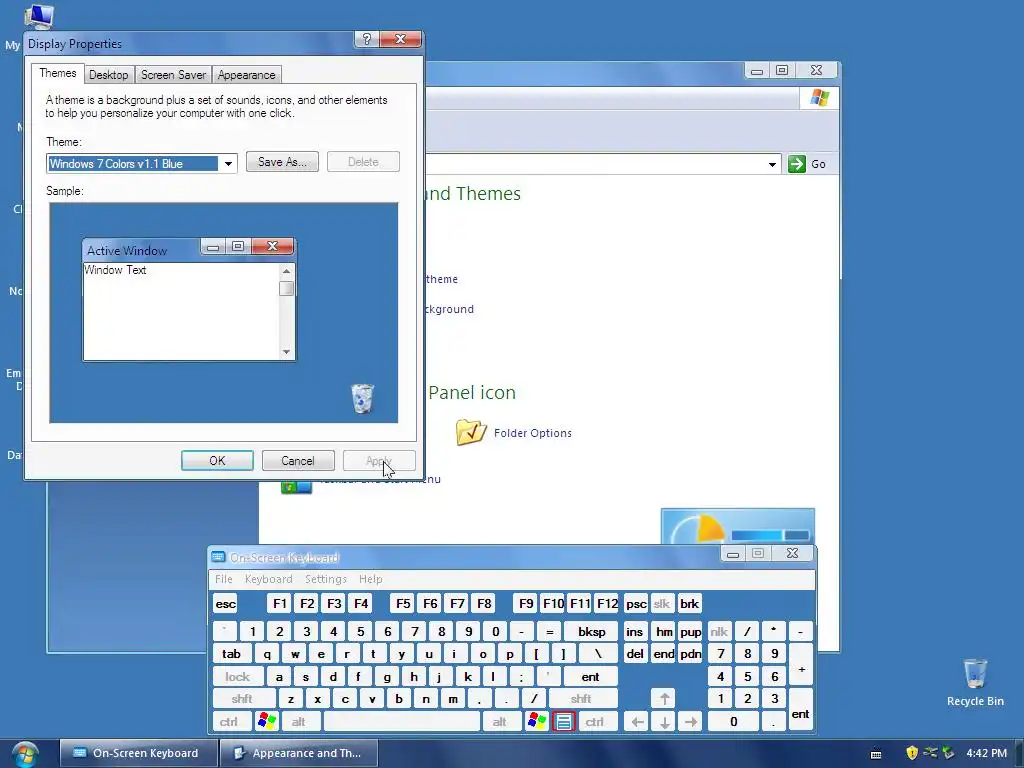Click sample window scrollbar down arrow
This screenshot has width=1024, height=768.
(x=286, y=352)
